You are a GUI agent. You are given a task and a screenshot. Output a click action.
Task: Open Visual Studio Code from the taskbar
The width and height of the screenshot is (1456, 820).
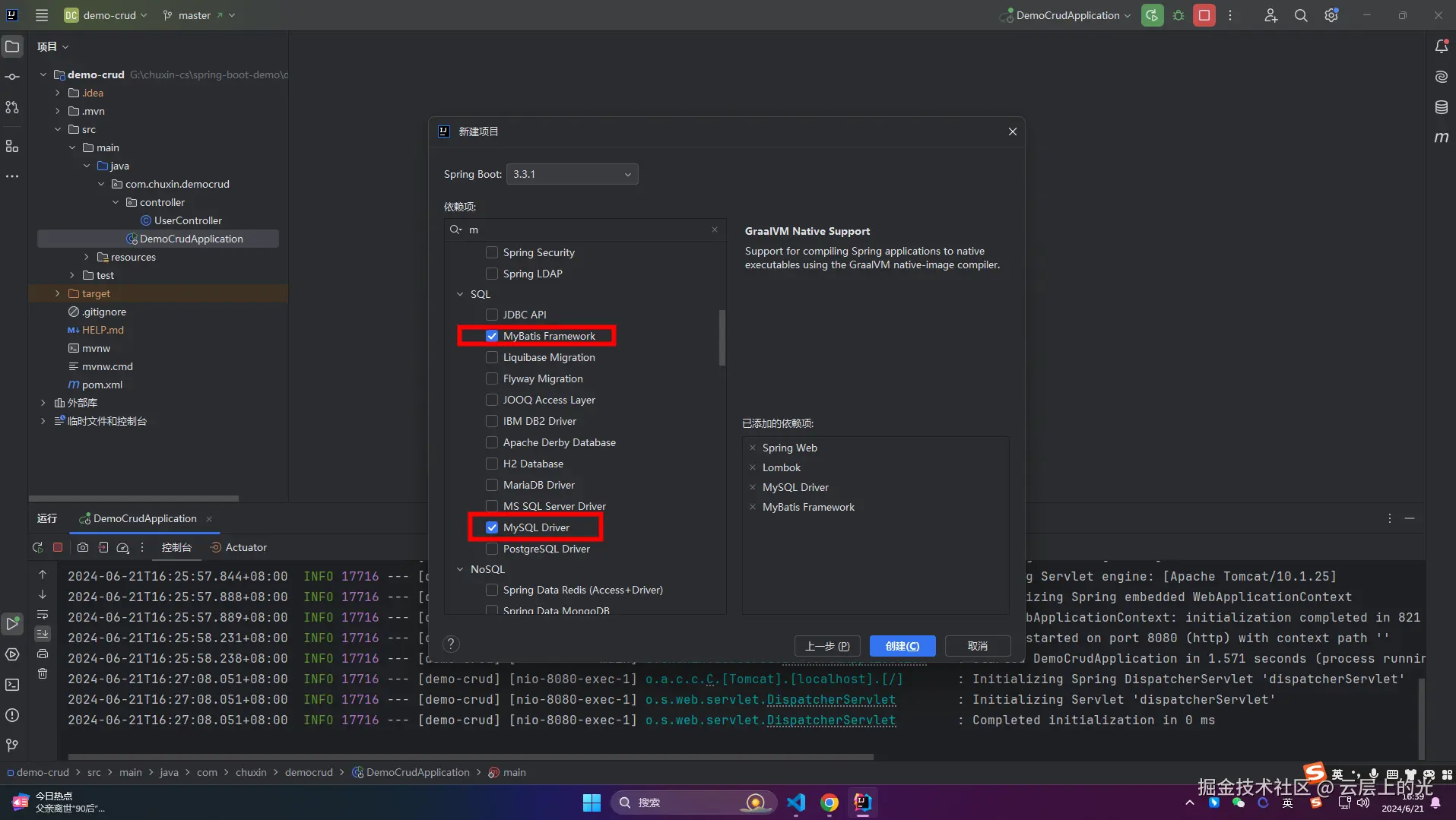click(796, 803)
